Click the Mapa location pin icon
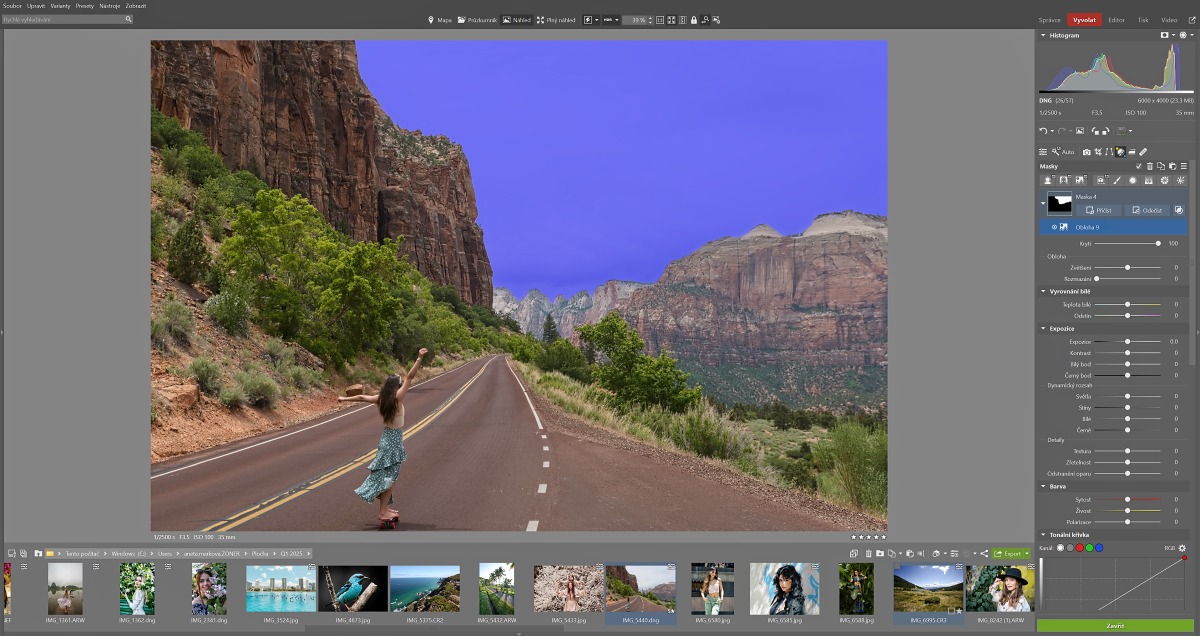 (x=431, y=20)
